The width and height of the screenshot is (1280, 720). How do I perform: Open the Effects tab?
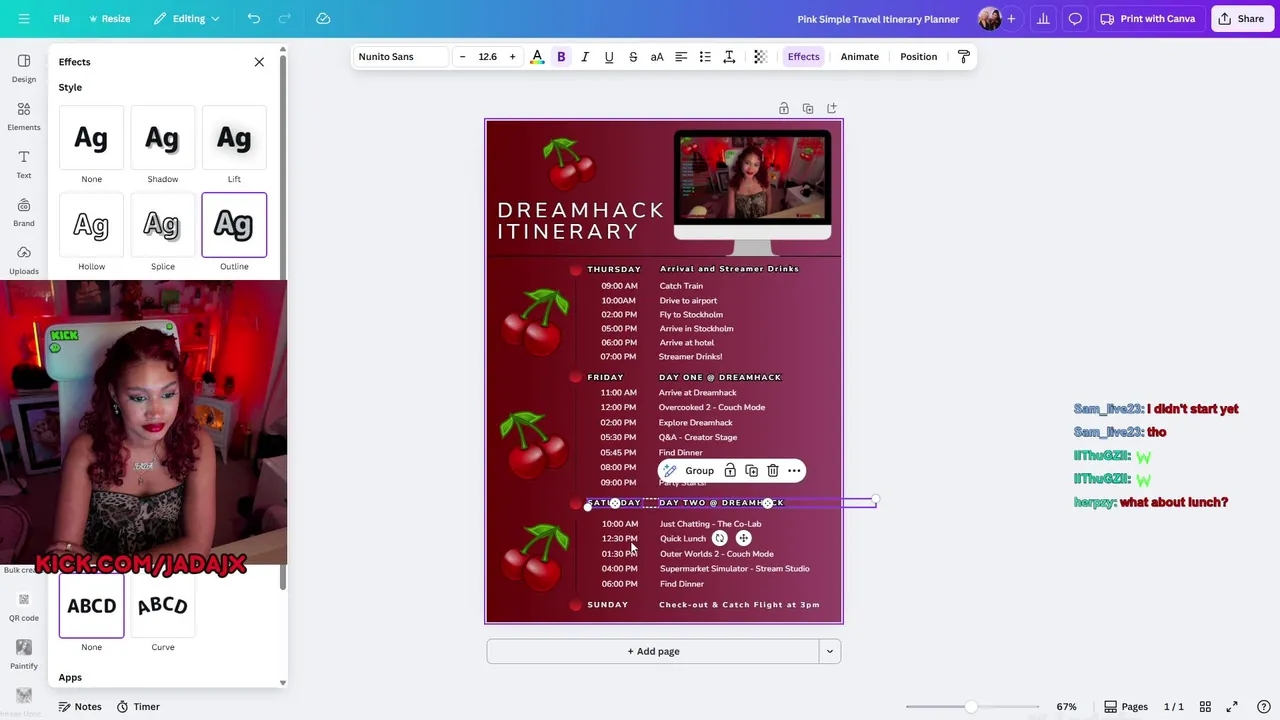tap(803, 57)
